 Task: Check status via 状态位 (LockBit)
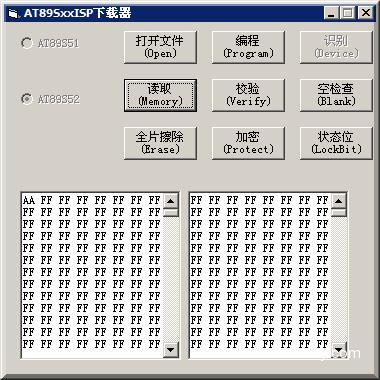point(336,143)
